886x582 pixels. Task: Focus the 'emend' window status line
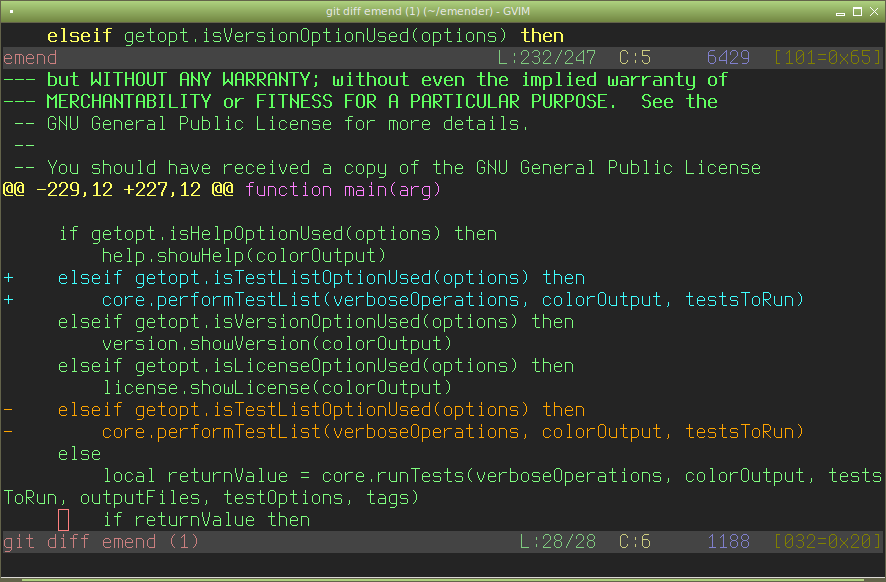coord(30,58)
